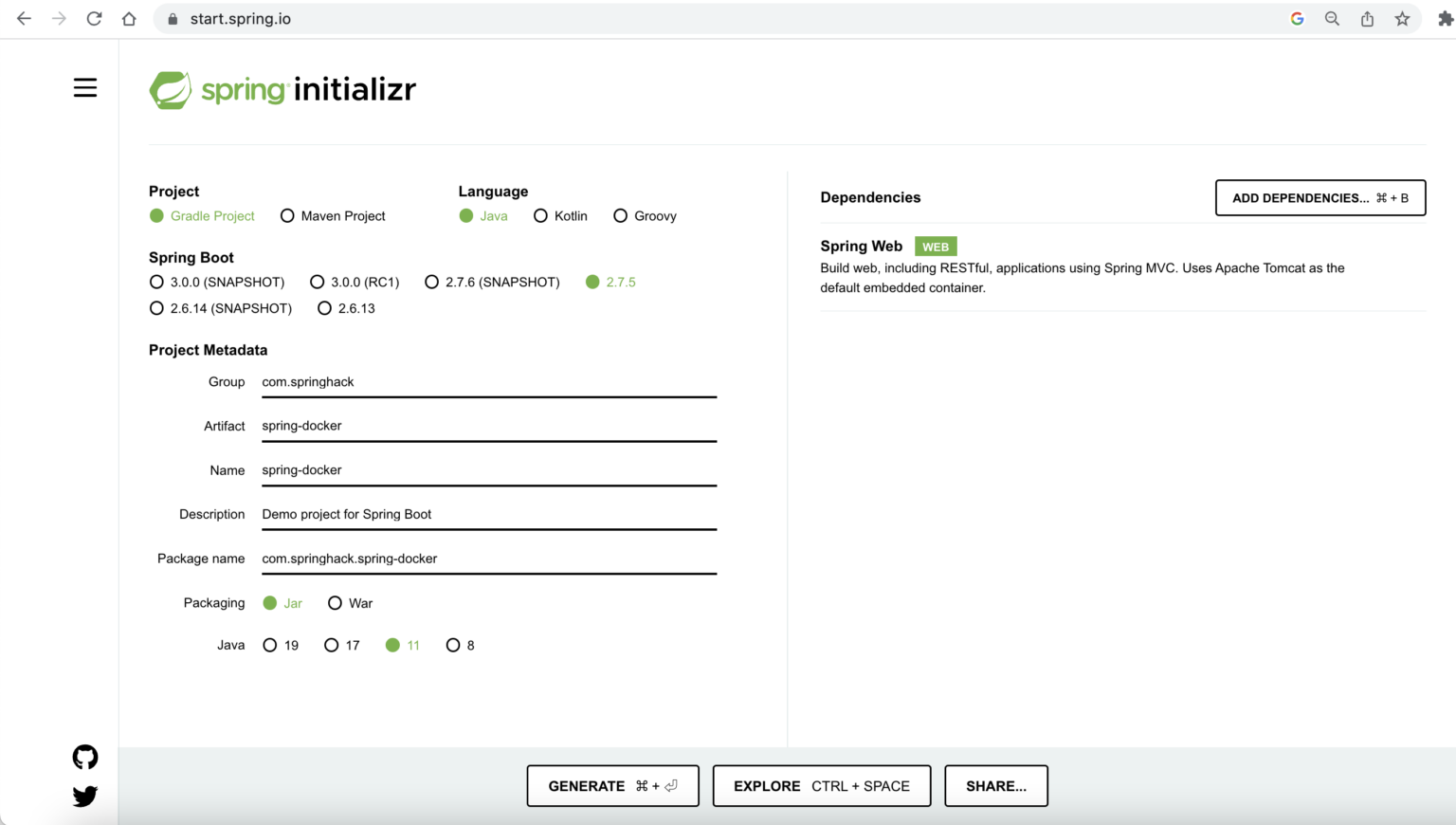Click the bookmark star icon
The width and height of the screenshot is (1456, 825).
click(x=1401, y=18)
